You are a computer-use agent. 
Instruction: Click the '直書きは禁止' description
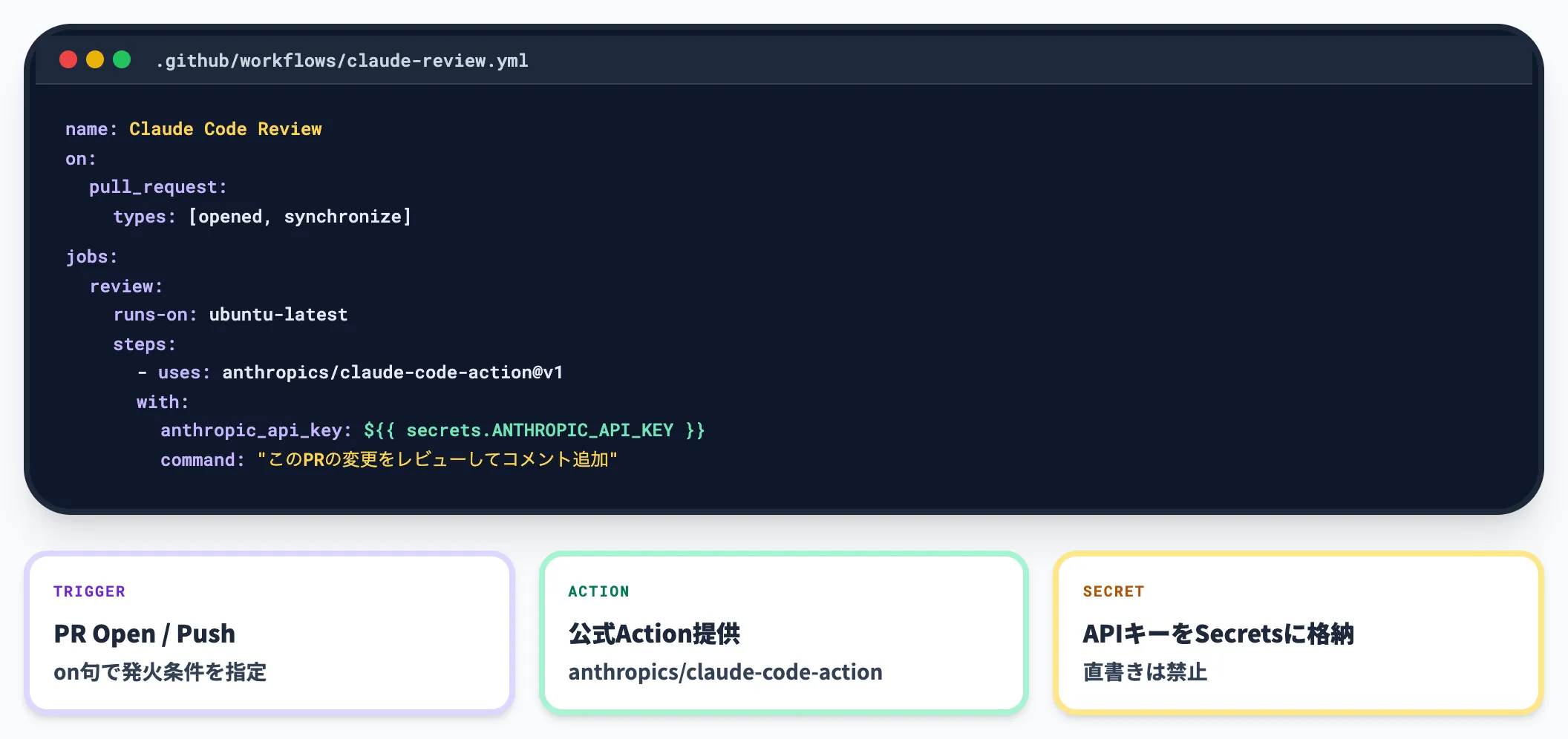(x=1145, y=672)
